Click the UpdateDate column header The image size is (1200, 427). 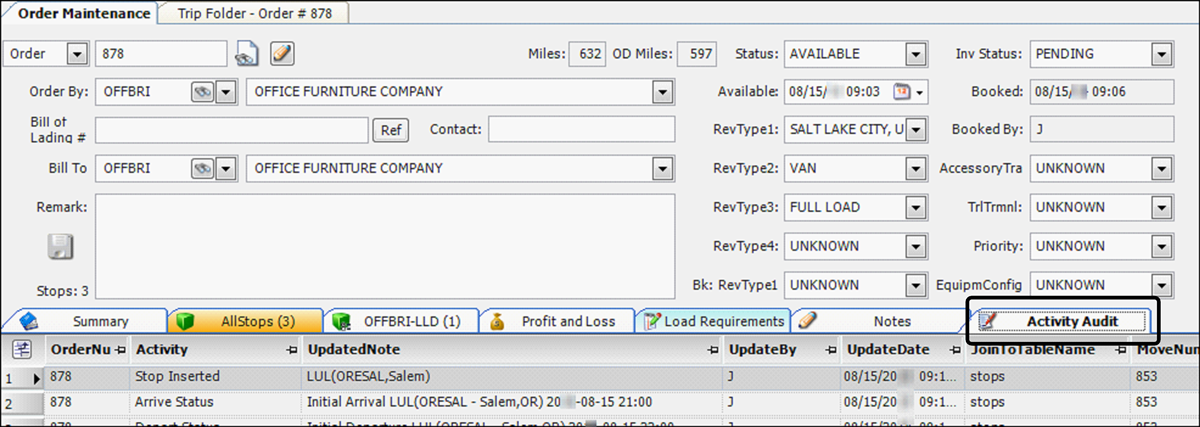coord(885,350)
